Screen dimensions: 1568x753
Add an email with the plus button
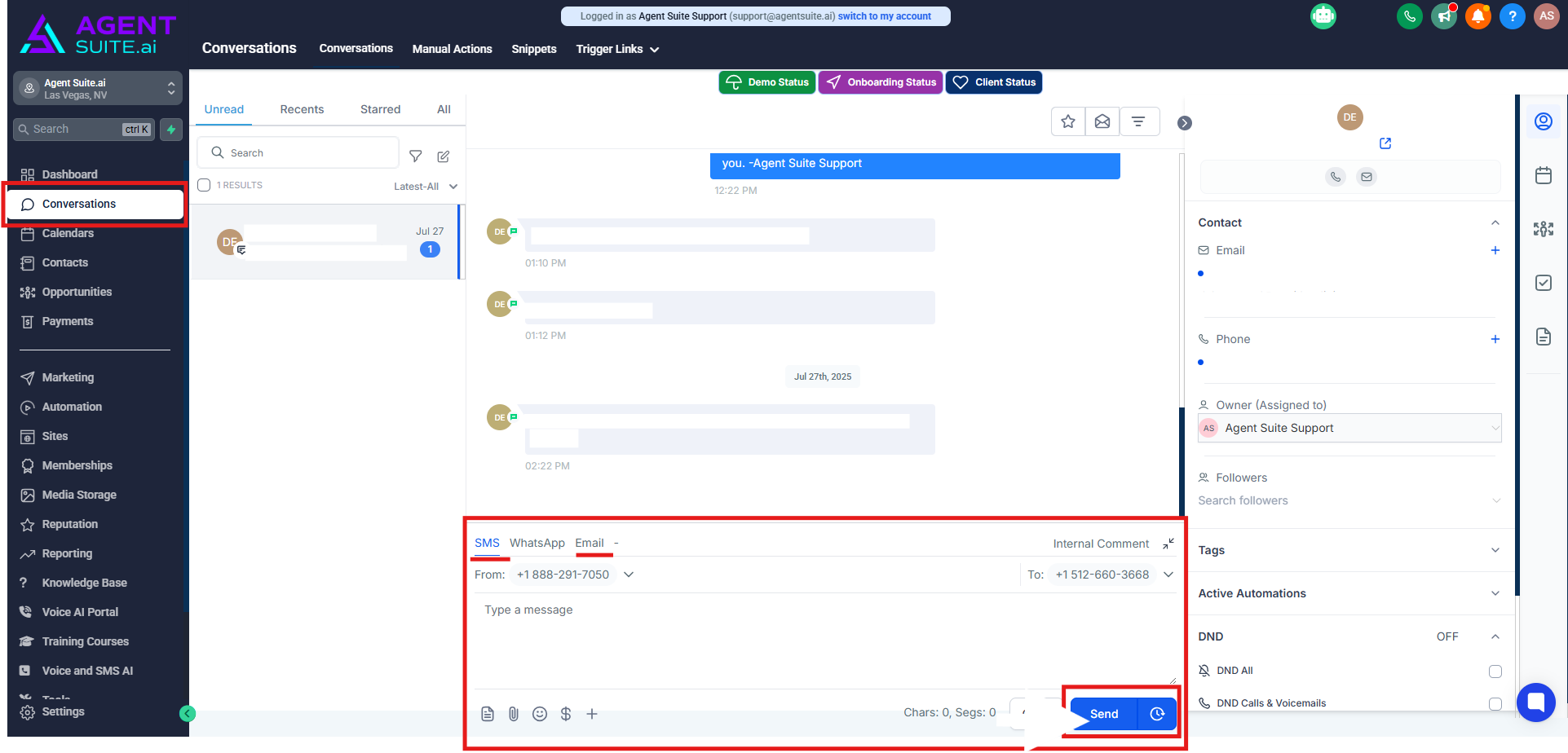[1495, 250]
